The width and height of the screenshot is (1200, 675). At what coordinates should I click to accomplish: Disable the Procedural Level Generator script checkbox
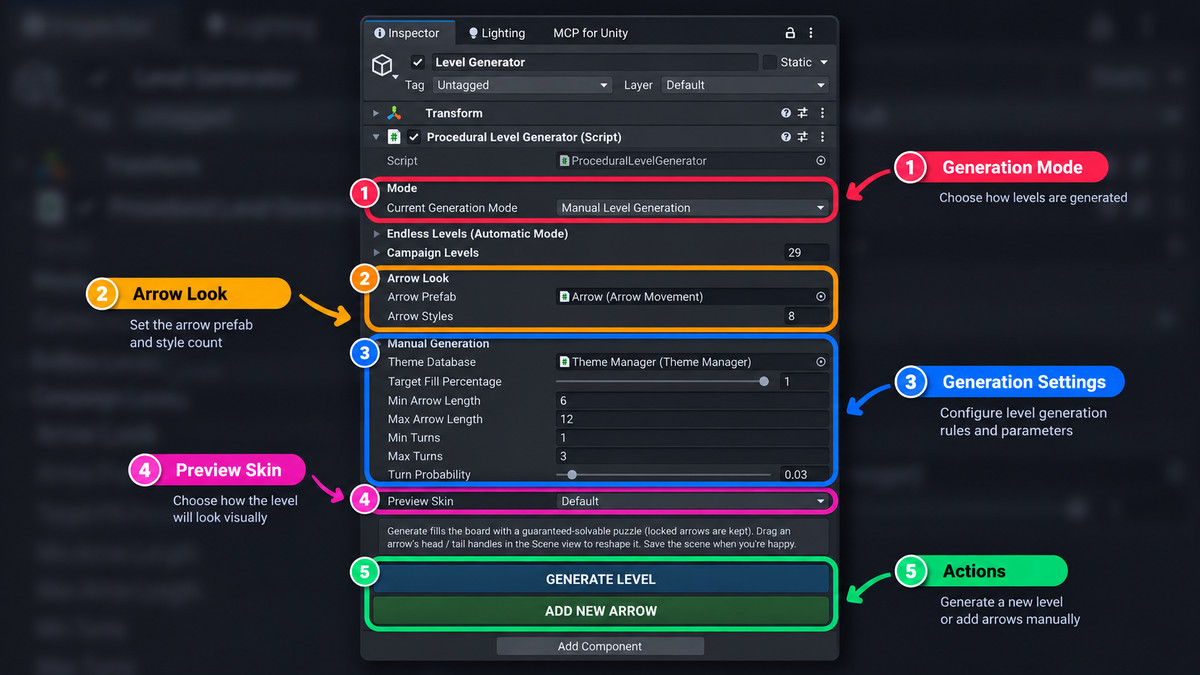414,137
